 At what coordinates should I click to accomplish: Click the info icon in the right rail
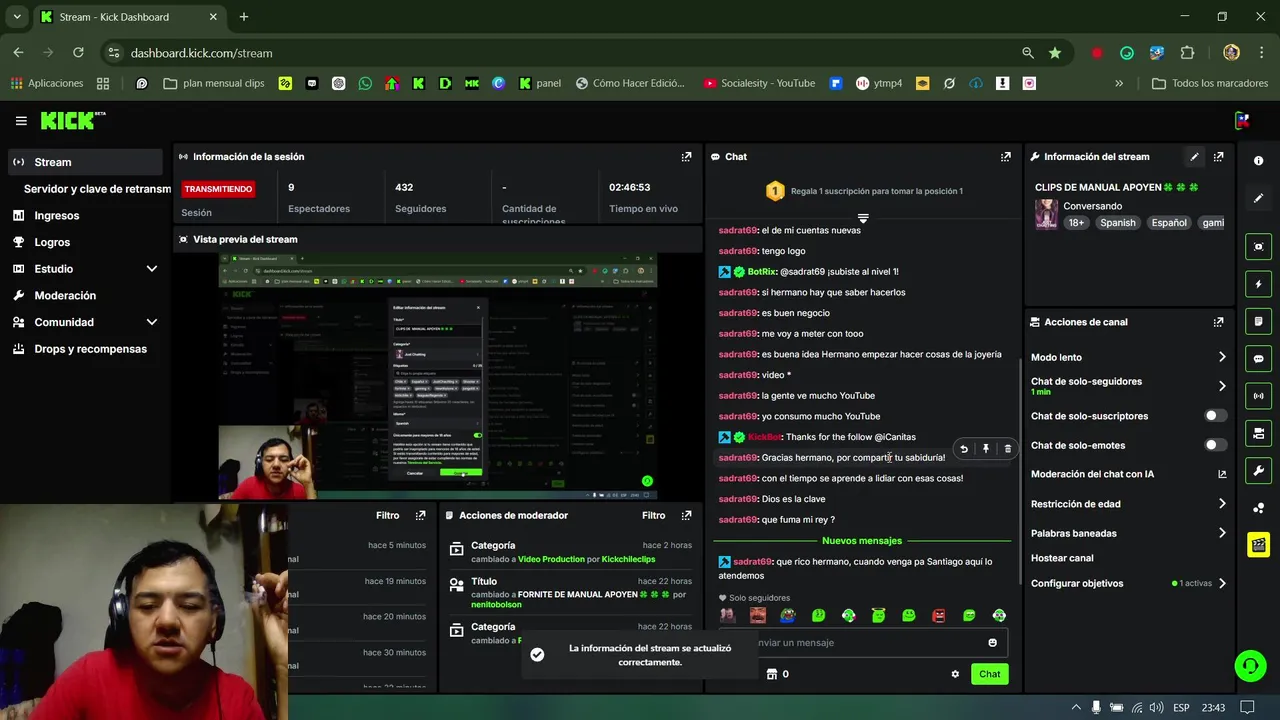pos(1259,161)
